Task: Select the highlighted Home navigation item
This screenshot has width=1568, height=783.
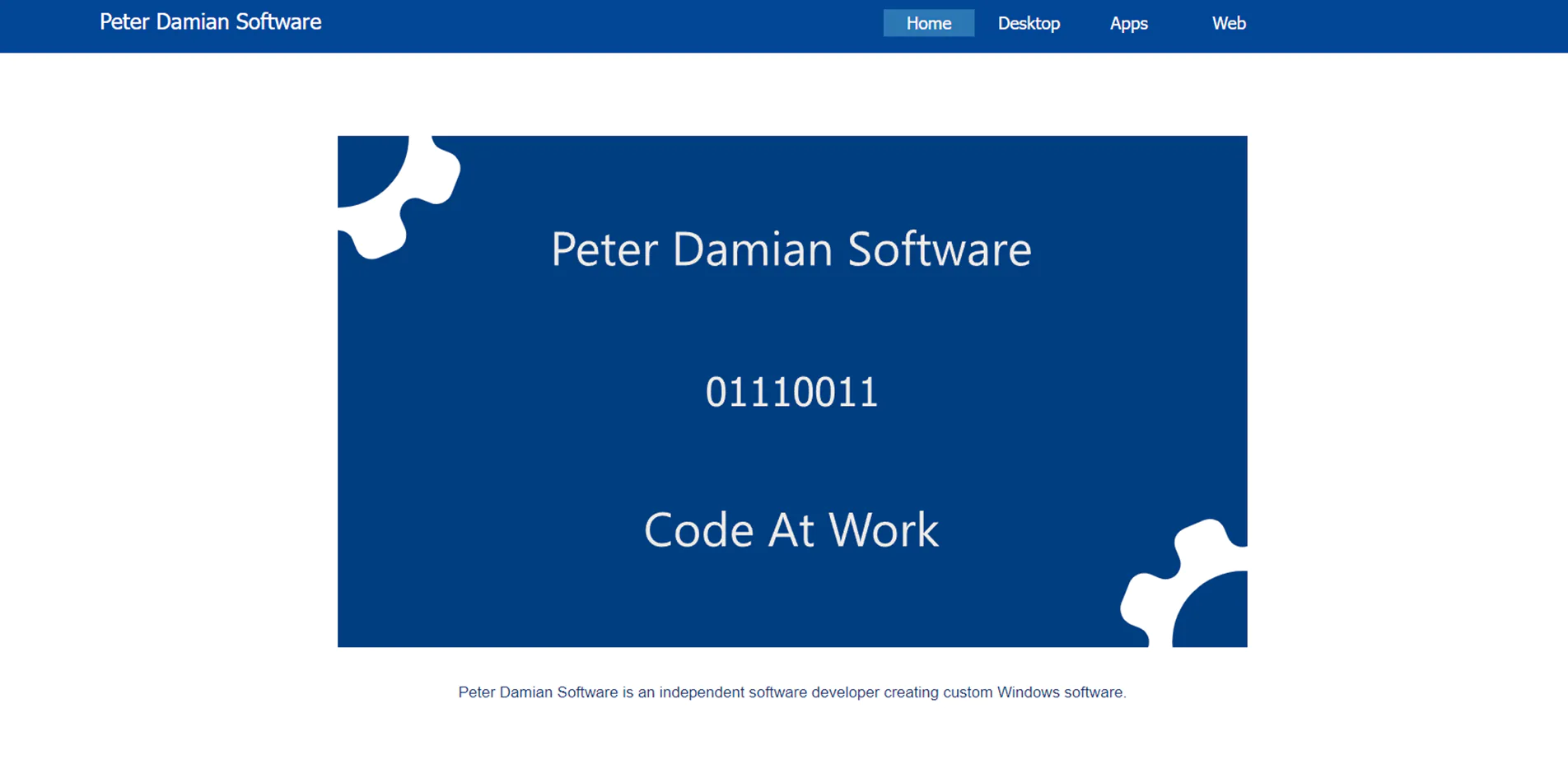Action: tap(928, 22)
